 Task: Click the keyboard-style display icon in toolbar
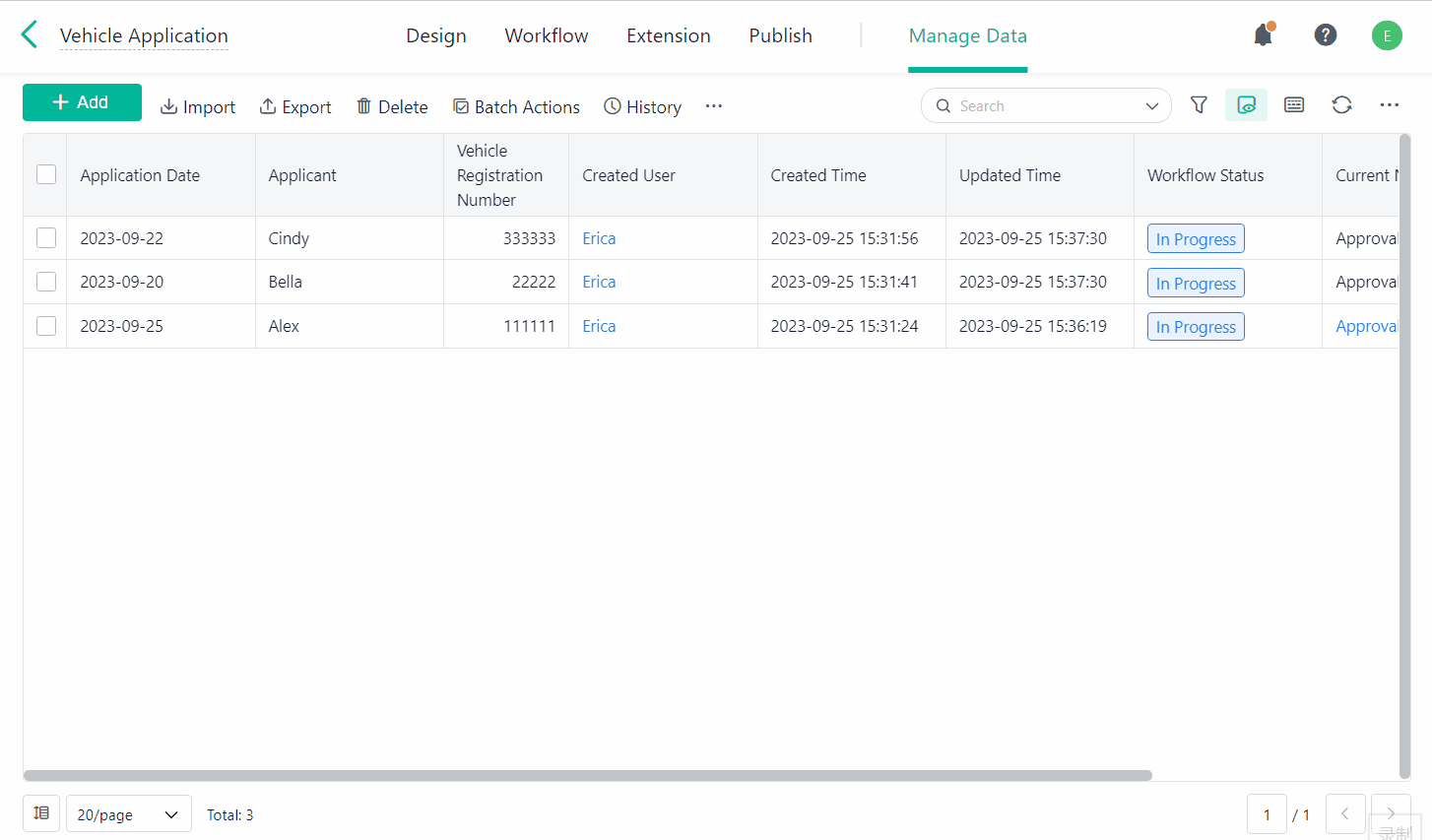(x=1294, y=105)
